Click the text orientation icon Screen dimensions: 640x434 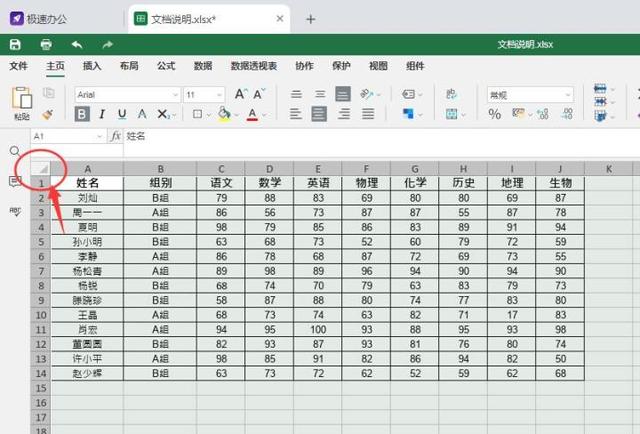point(366,94)
